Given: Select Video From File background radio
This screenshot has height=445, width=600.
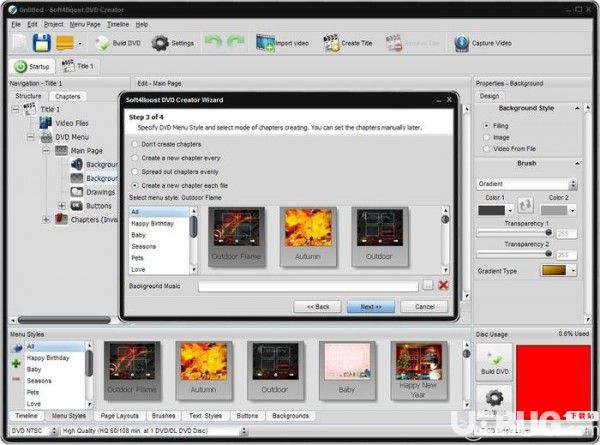Looking at the screenshot, I should coord(486,148).
